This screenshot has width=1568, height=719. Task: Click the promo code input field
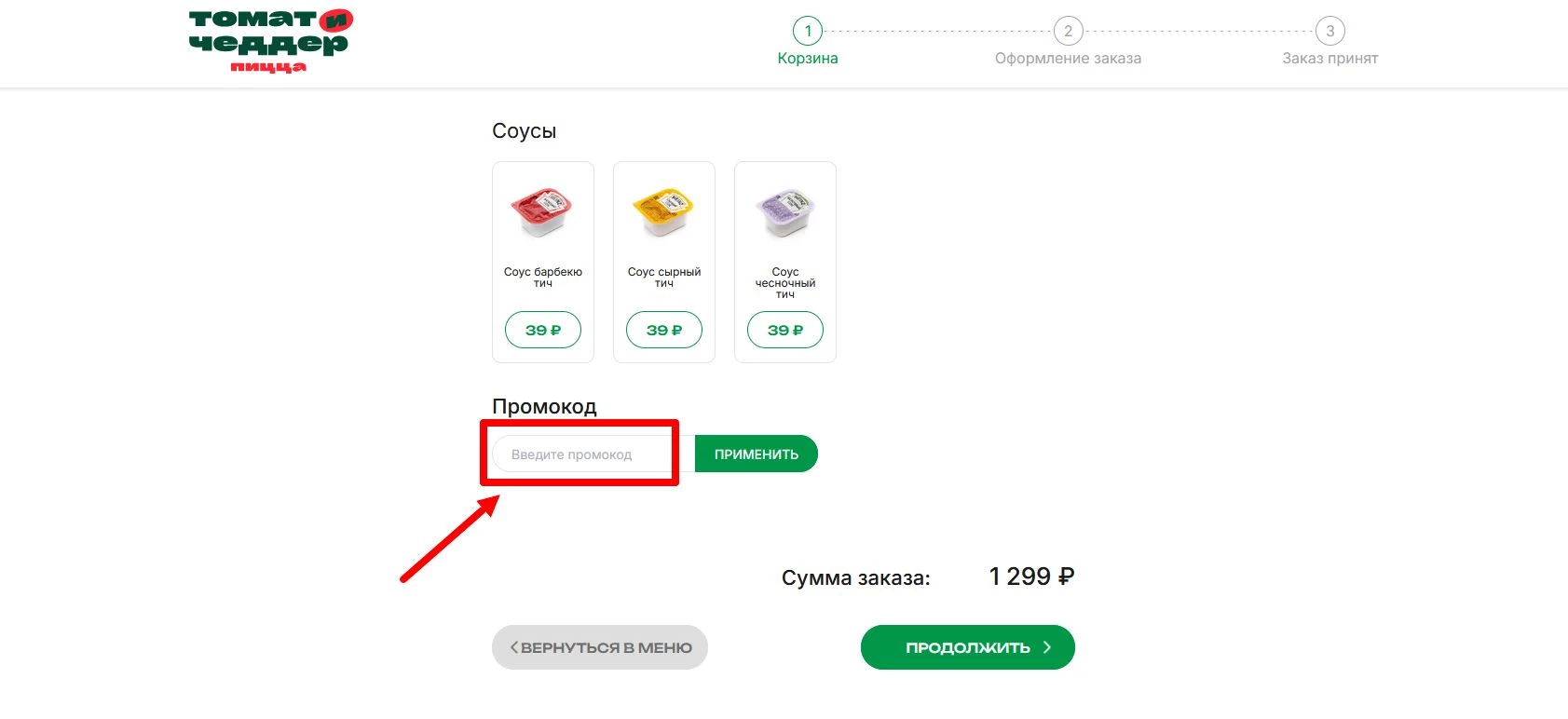pos(578,454)
